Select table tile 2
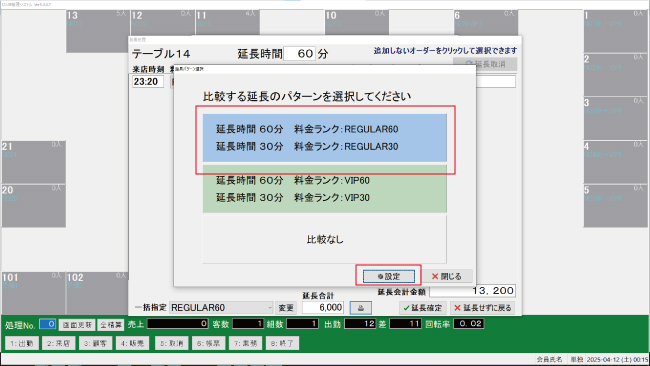This screenshot has width=650, height=366. [615, 75]
